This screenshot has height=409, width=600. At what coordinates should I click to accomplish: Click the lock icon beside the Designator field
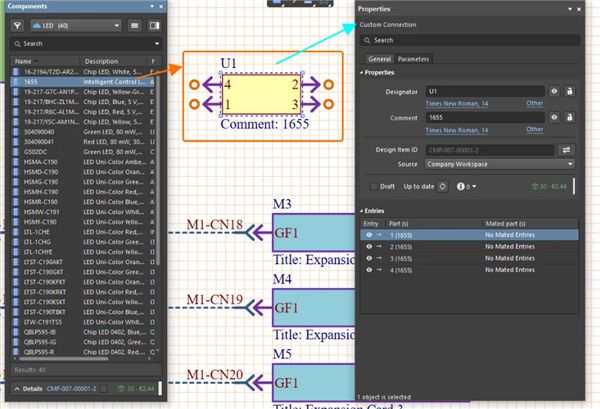[x=569, y=91]
